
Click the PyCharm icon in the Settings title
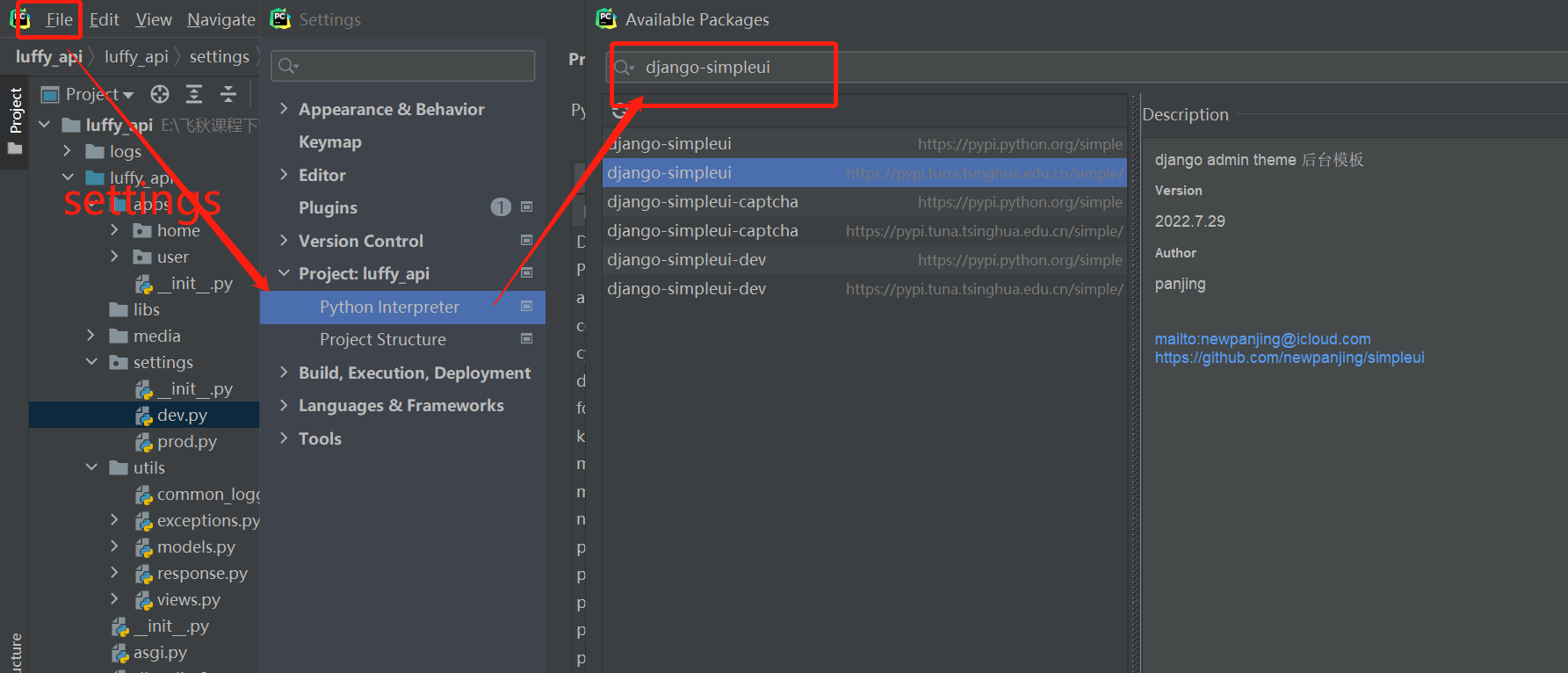tap(280, 18)
